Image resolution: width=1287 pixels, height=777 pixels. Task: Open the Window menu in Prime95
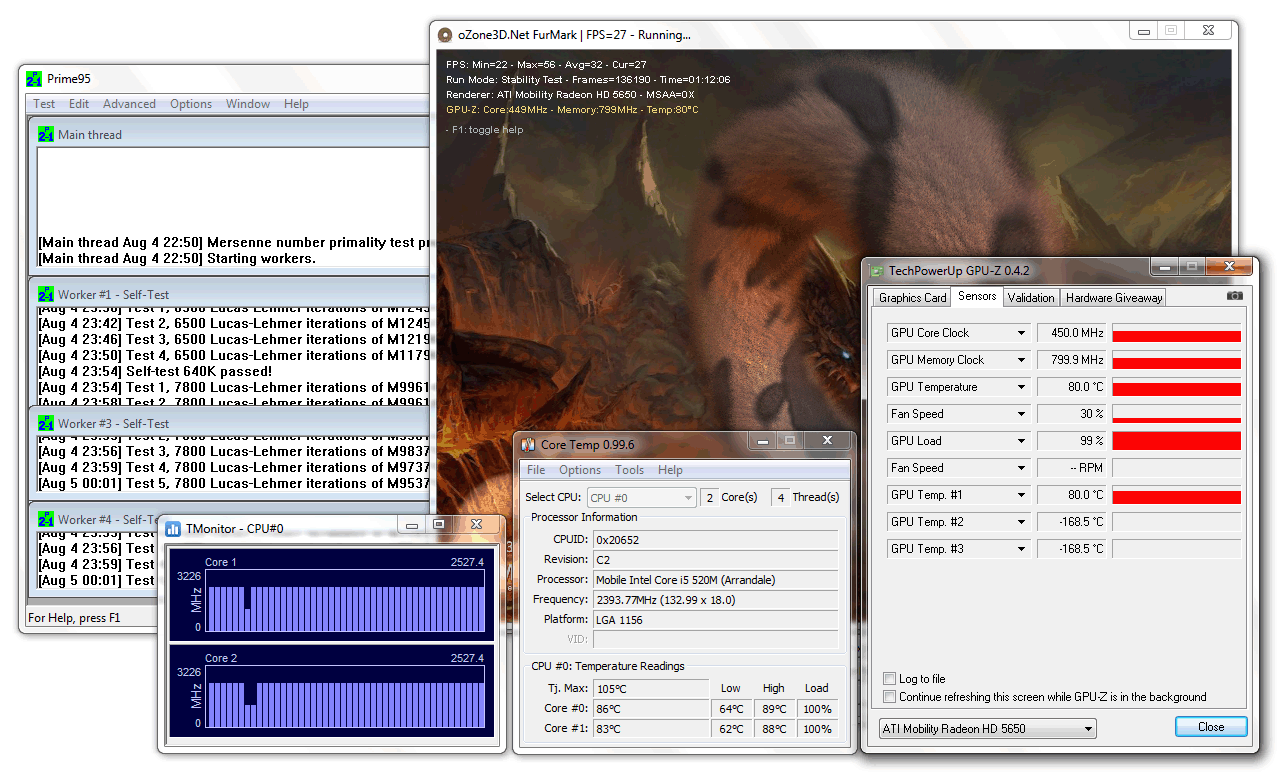click(247, 104)
